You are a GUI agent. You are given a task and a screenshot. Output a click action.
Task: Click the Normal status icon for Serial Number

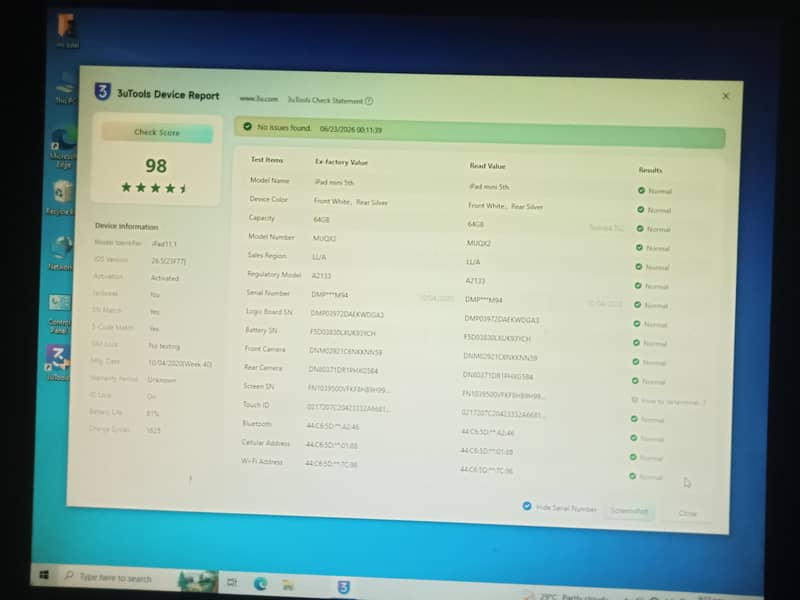637,305
